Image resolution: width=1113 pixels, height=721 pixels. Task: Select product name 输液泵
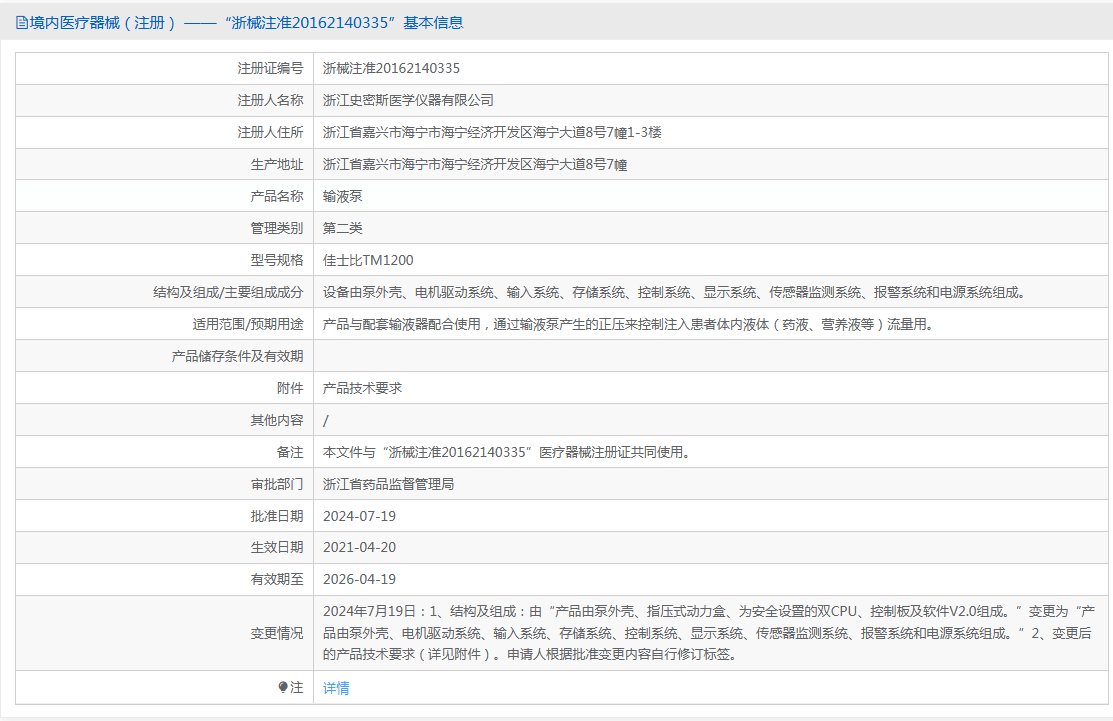pyautogui.click(x=343, y=196)
